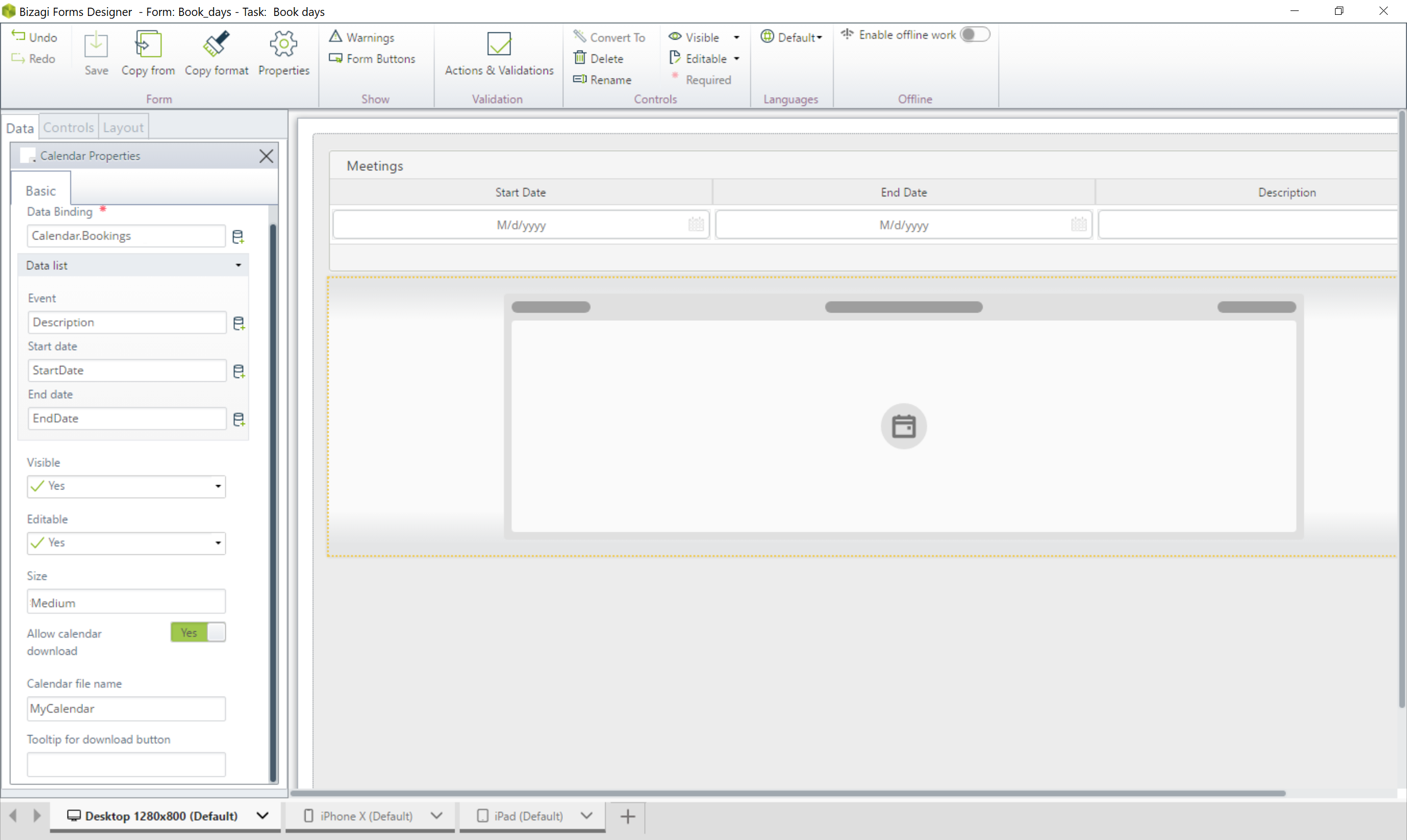Image resolution: width=1407 pixels, height=840 pixels.
Task: Click the data binding browse icon for Calendar.Bookings
Action: [237, 236]
